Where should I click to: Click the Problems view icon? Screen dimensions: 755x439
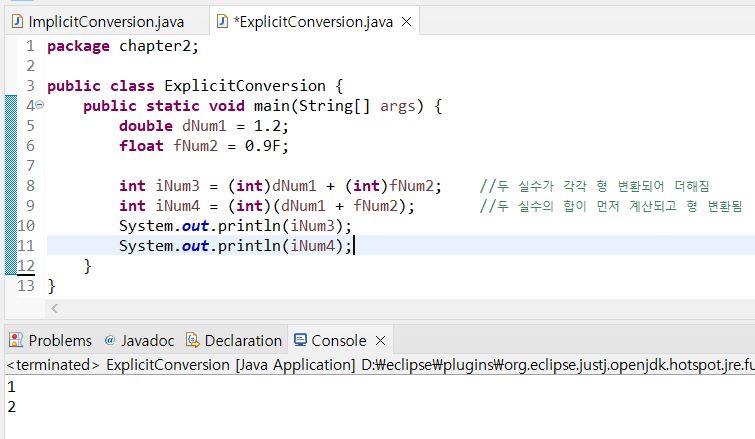[x=16, y=340]
